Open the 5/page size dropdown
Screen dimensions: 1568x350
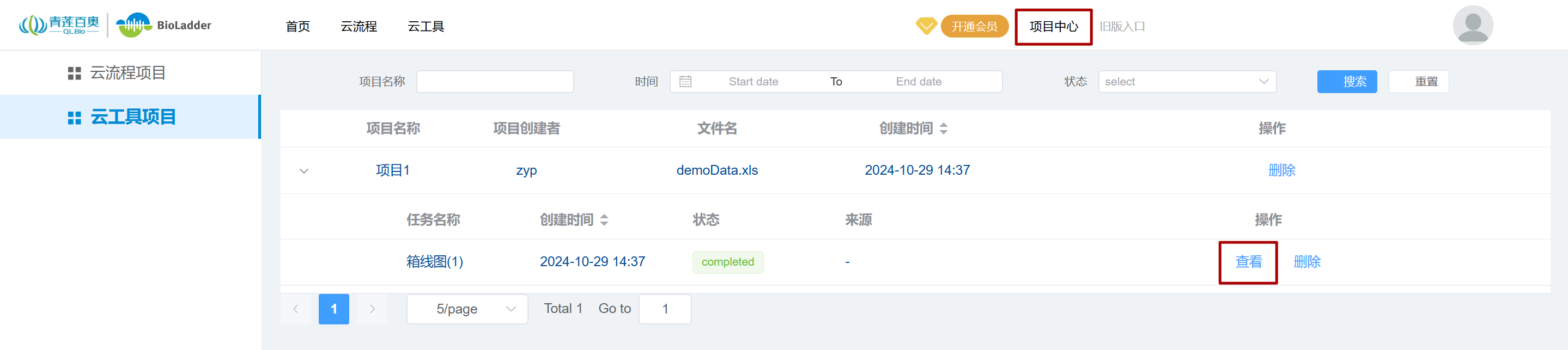point(467,309)
